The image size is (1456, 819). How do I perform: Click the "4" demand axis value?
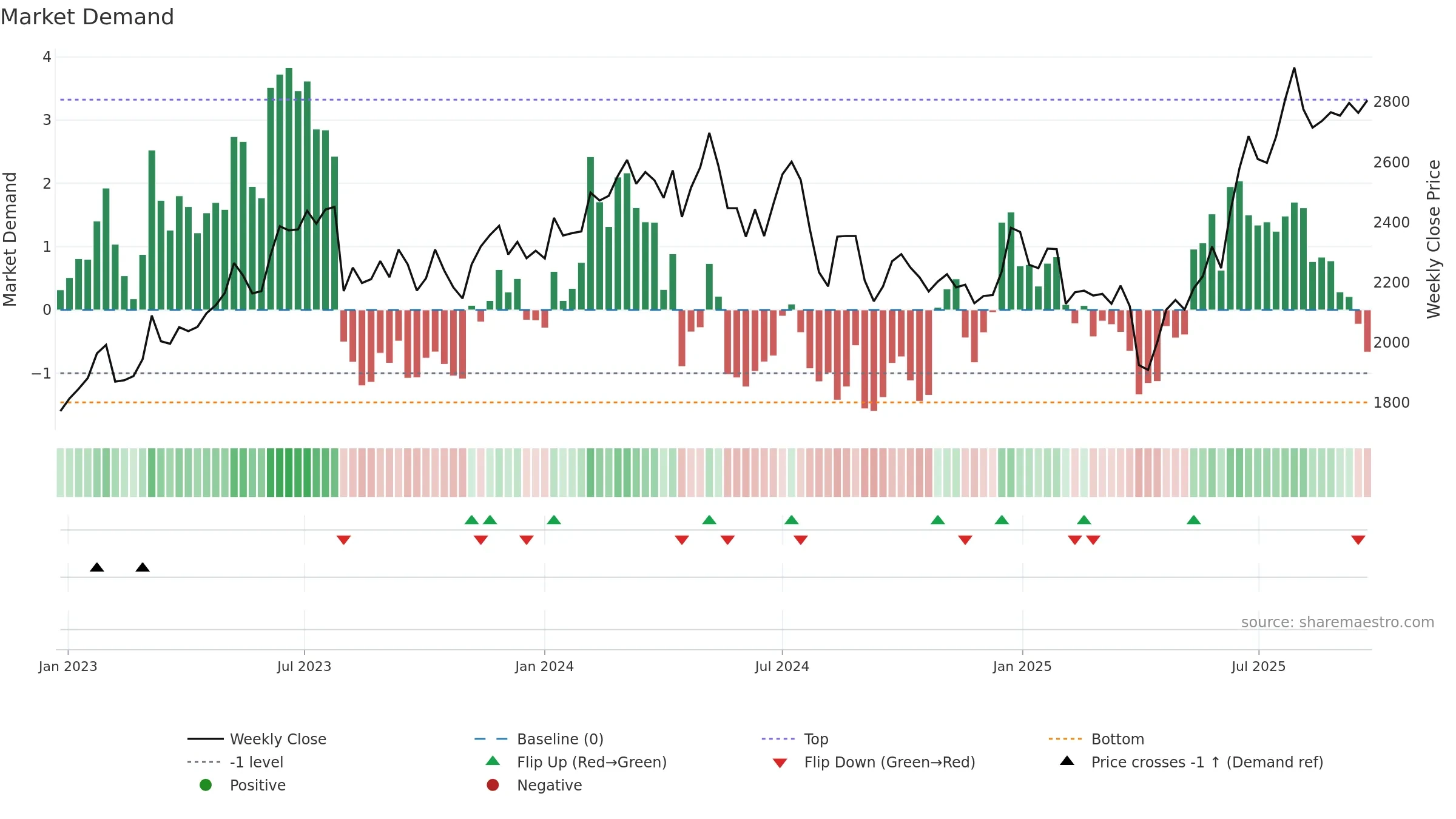tap(47, 57)
